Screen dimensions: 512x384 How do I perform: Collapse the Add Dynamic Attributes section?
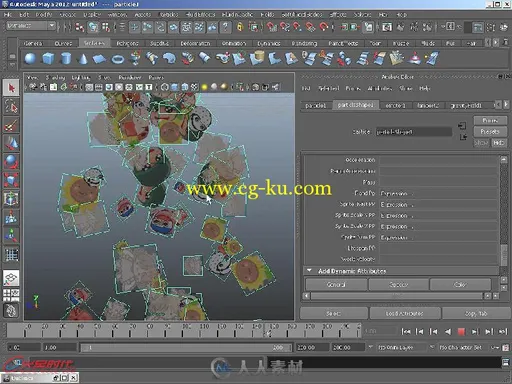310,271
